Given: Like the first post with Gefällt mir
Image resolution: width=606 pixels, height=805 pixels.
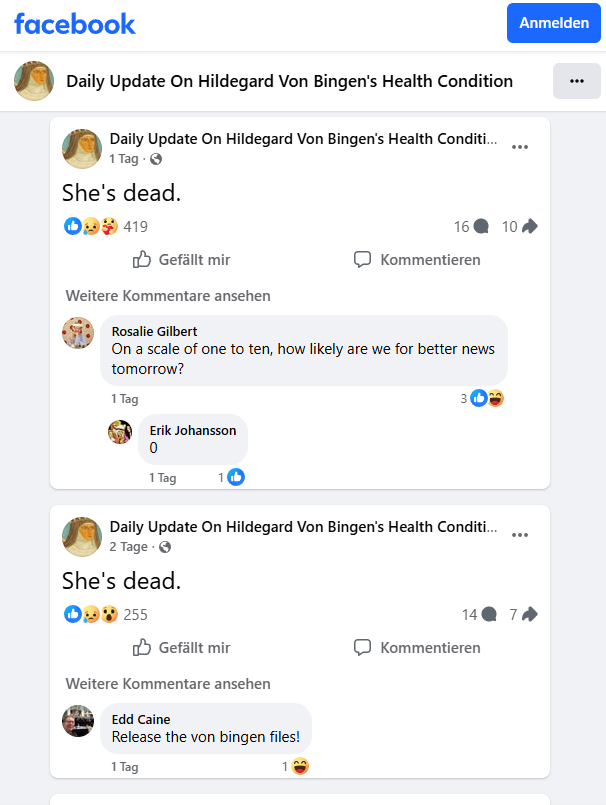Looking at the screenshot, I should (181, 260).
